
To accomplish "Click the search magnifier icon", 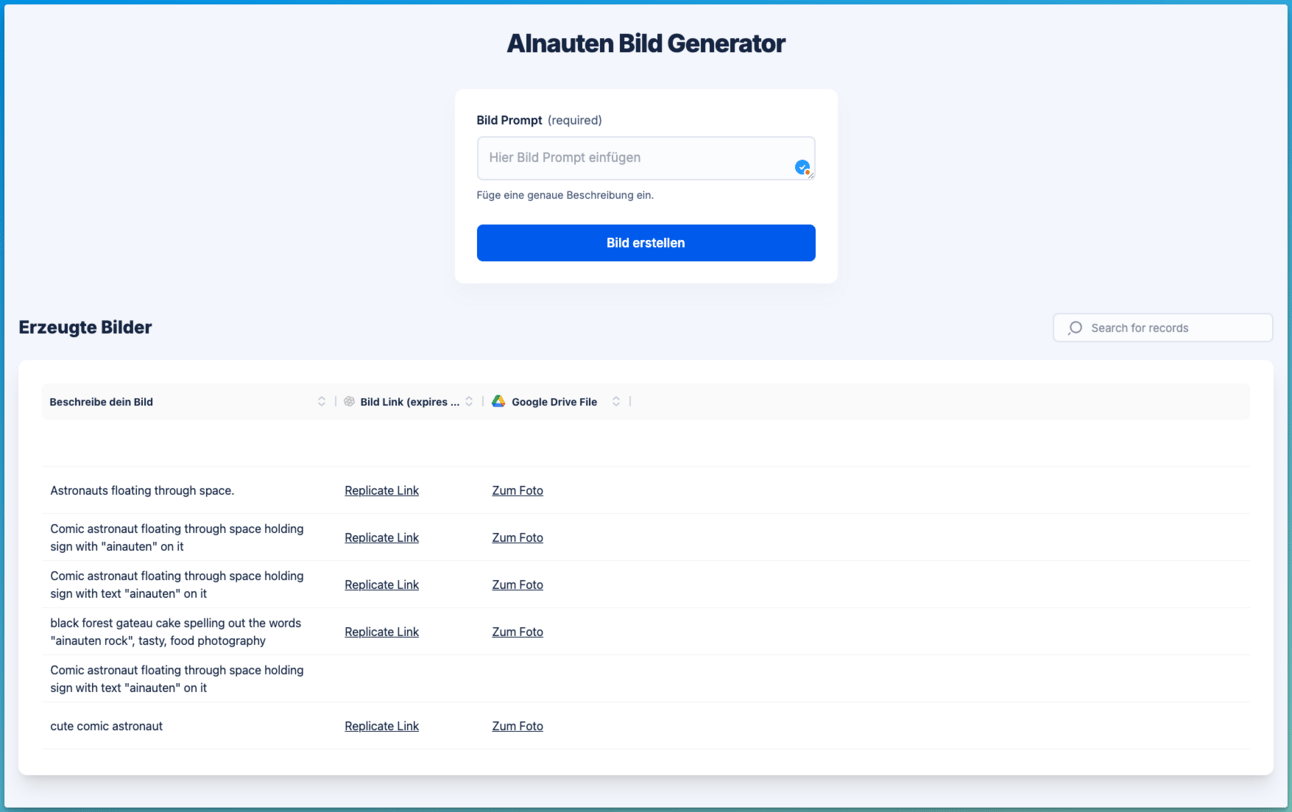I will [1075, 328].
